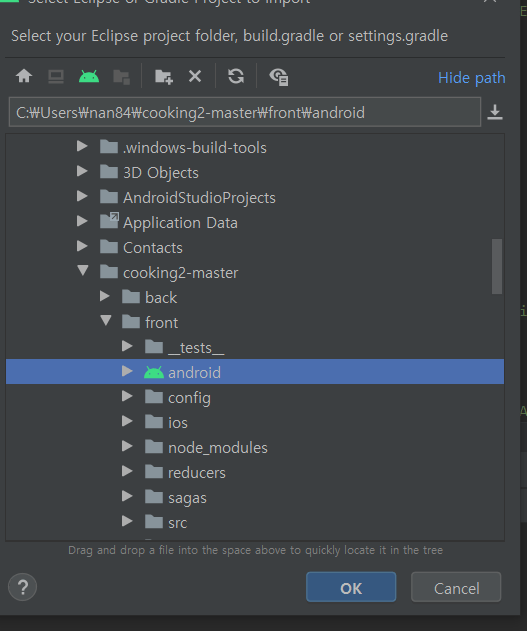Expand the sagas folder arrow
The height and width of the screenshot is (631, 527).
point(127,496)
